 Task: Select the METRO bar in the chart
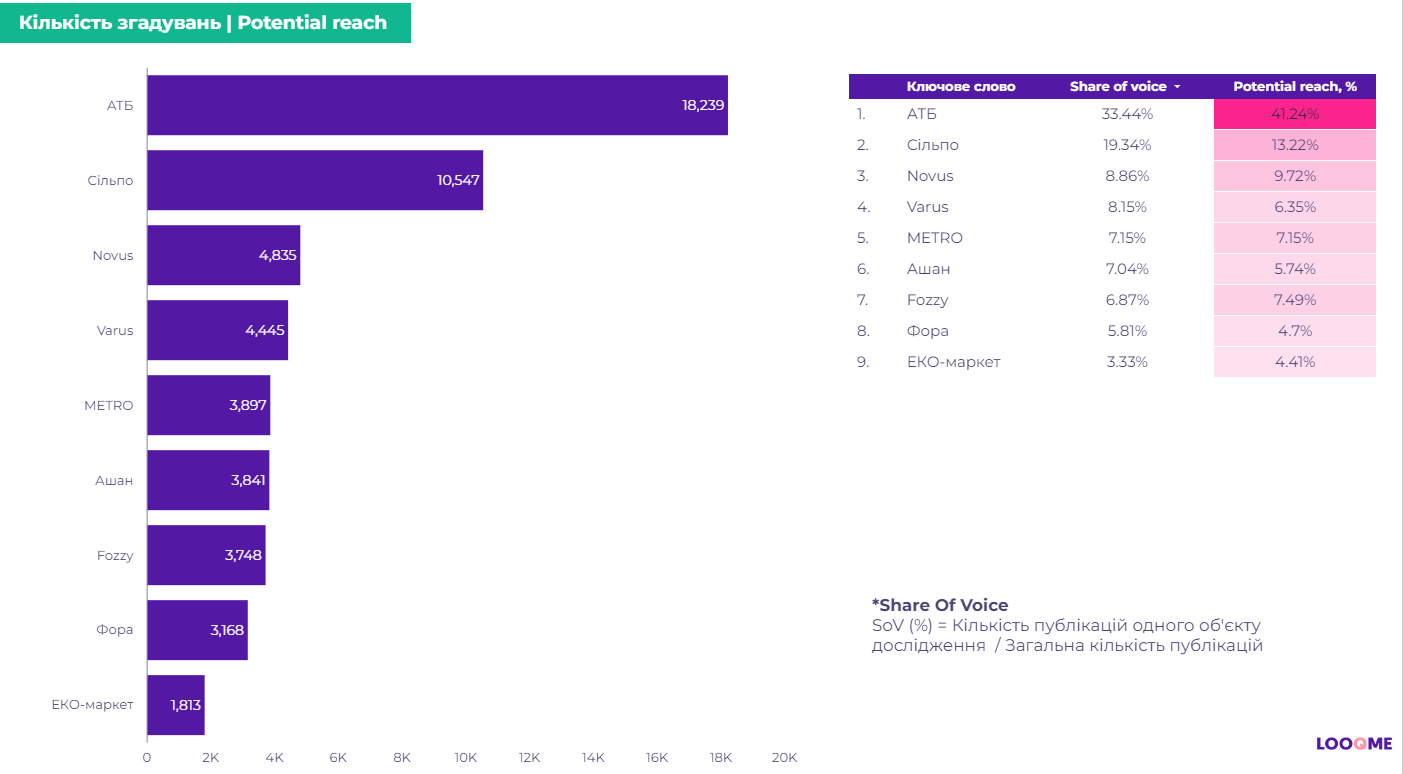coord(208,405)
